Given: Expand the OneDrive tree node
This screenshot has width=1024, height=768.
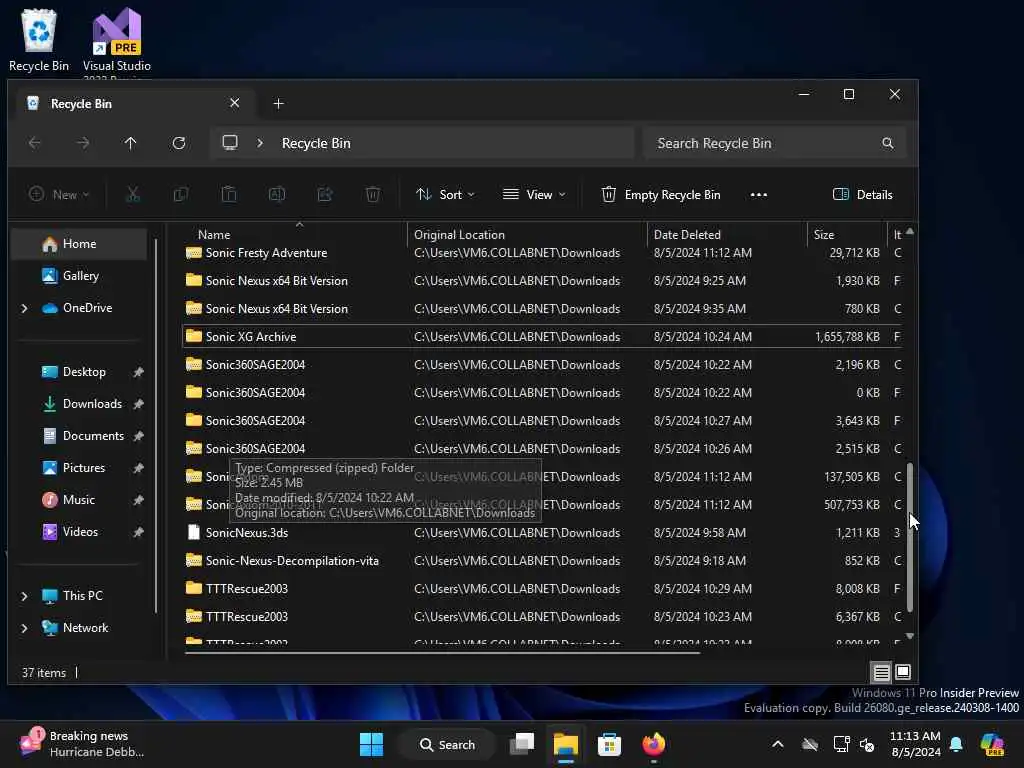Looking at the screenshot, I should tap(25, 308).
